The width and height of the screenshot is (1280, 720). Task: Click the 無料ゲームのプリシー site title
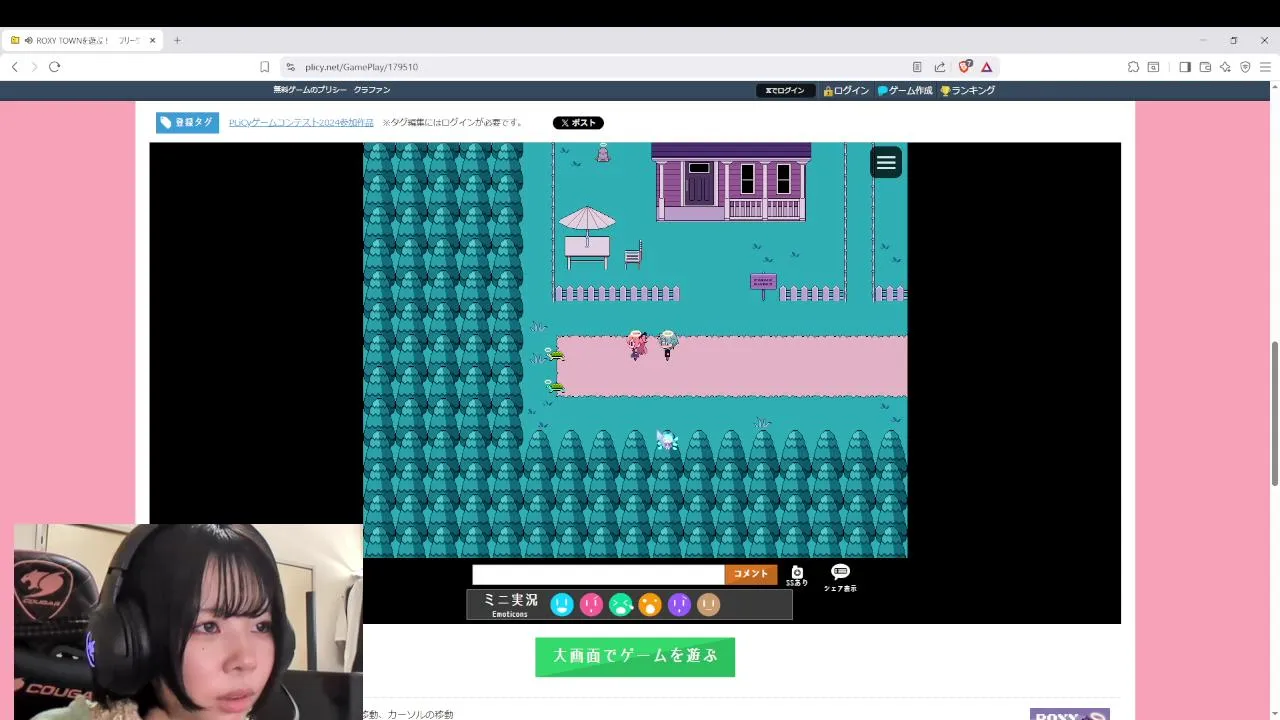click(310, 90)
